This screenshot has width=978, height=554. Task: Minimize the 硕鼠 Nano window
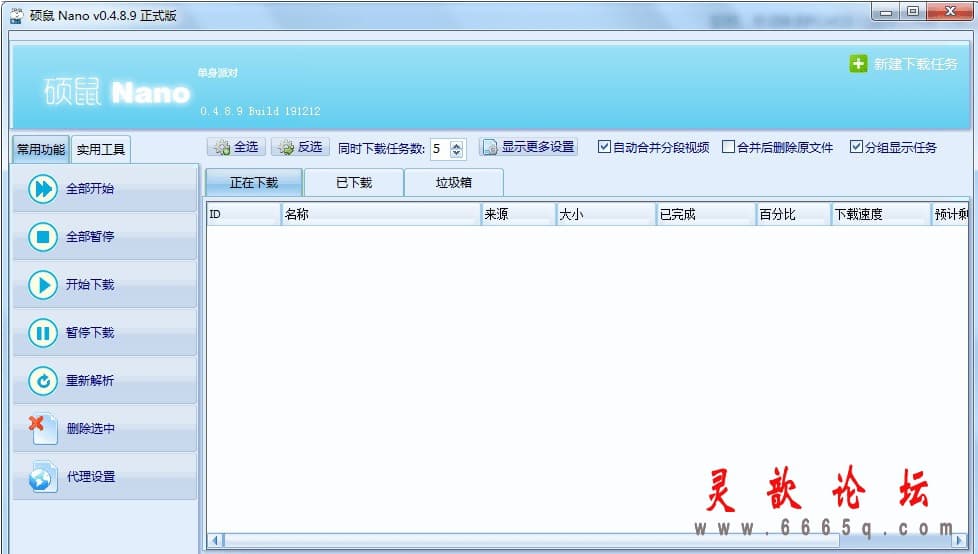click(886, 11)
